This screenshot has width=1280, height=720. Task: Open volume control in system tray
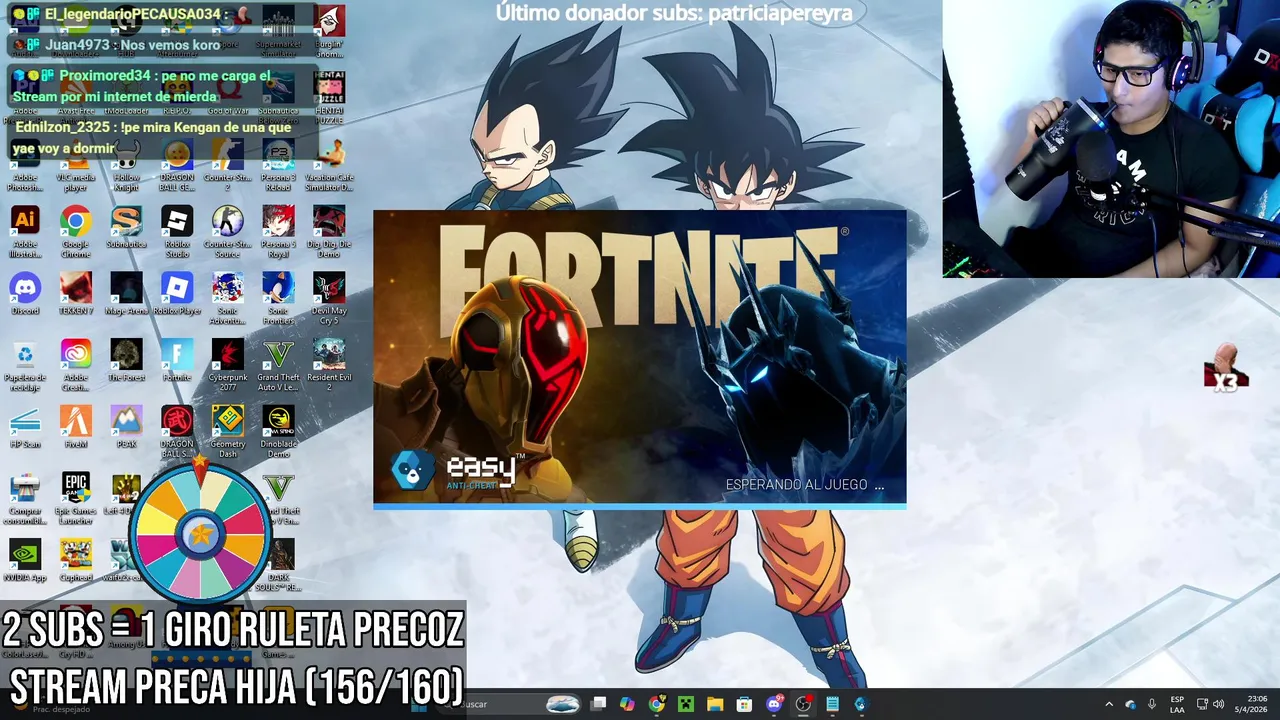pos(1218,704)
